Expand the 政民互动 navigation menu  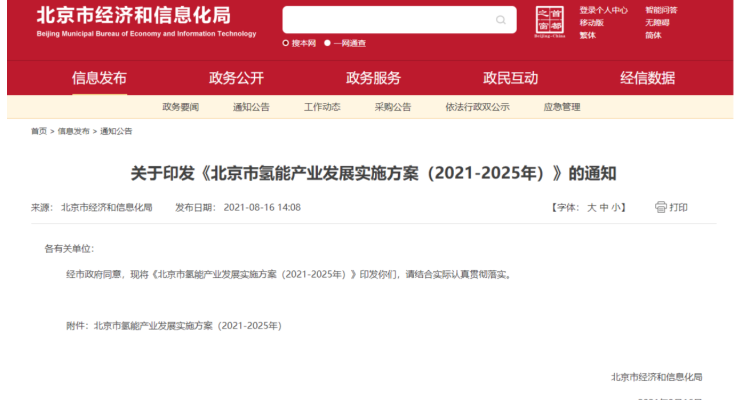click(x=510, y=78)
